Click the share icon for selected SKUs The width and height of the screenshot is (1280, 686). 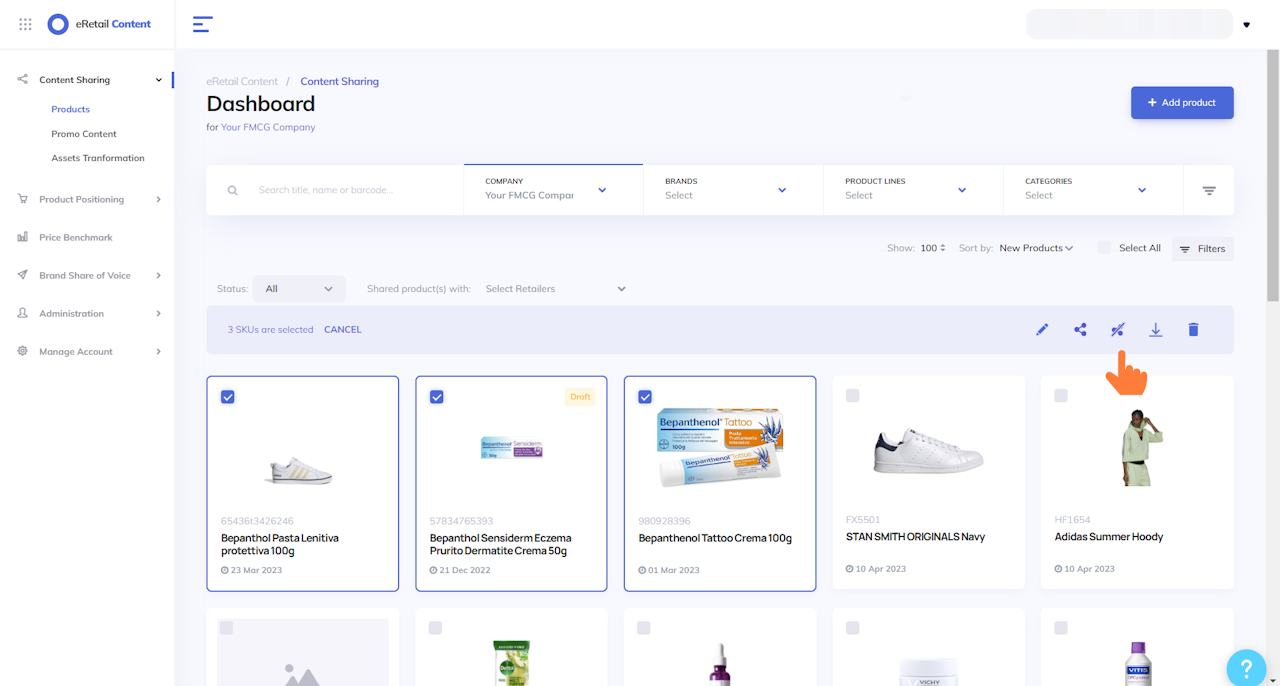tap(1080, 330)
